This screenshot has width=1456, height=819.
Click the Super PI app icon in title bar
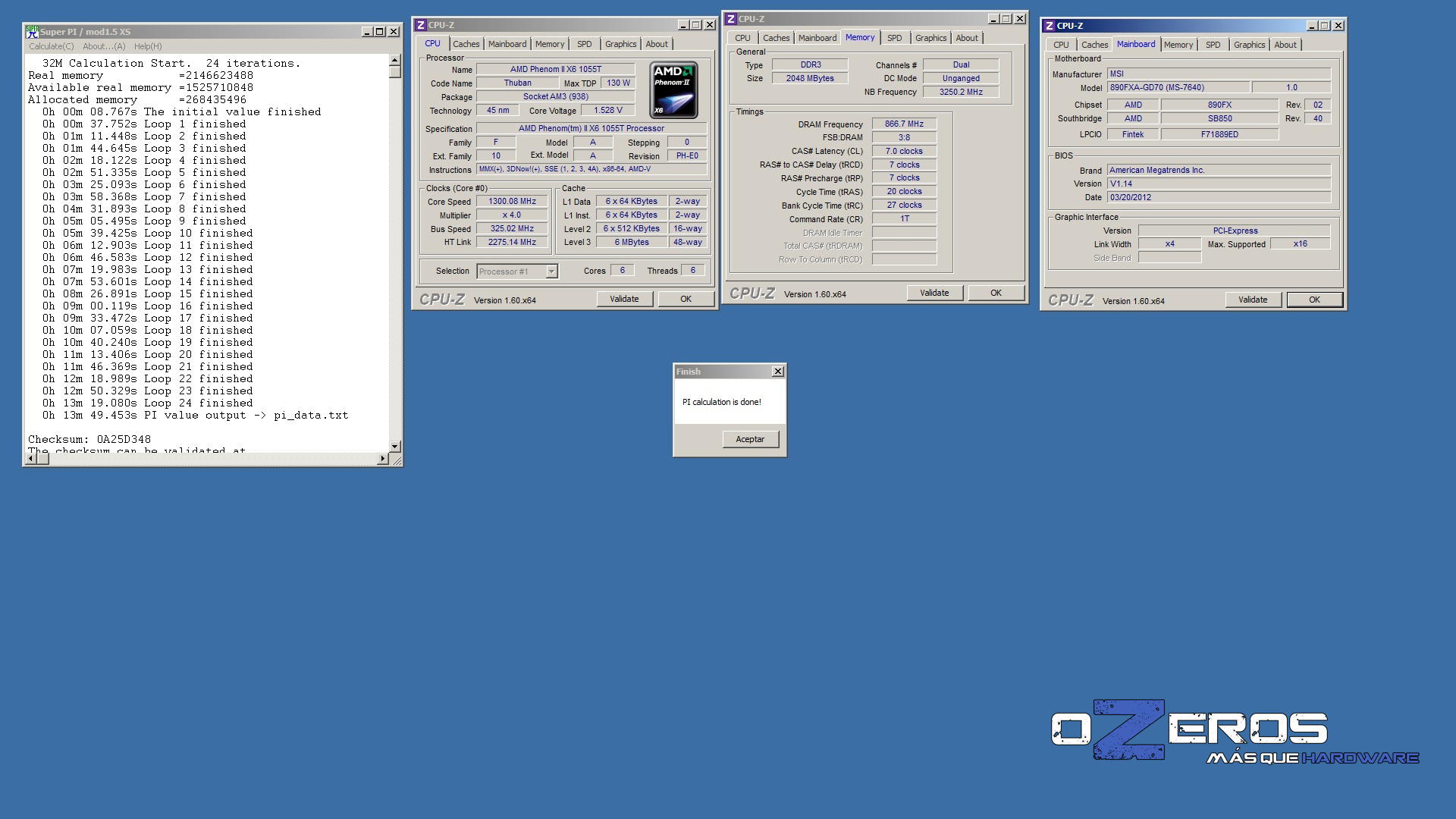[x=32, y=31]
